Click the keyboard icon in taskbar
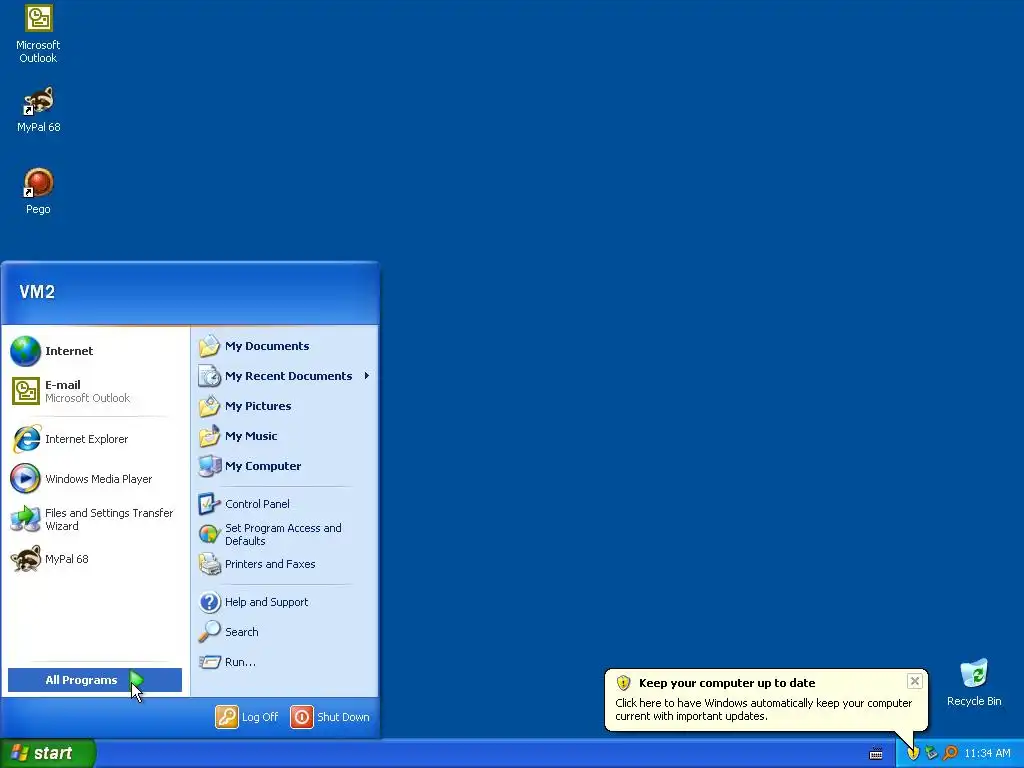The height and width of the screenshot is (768, 1024). [x=876, y=754]
